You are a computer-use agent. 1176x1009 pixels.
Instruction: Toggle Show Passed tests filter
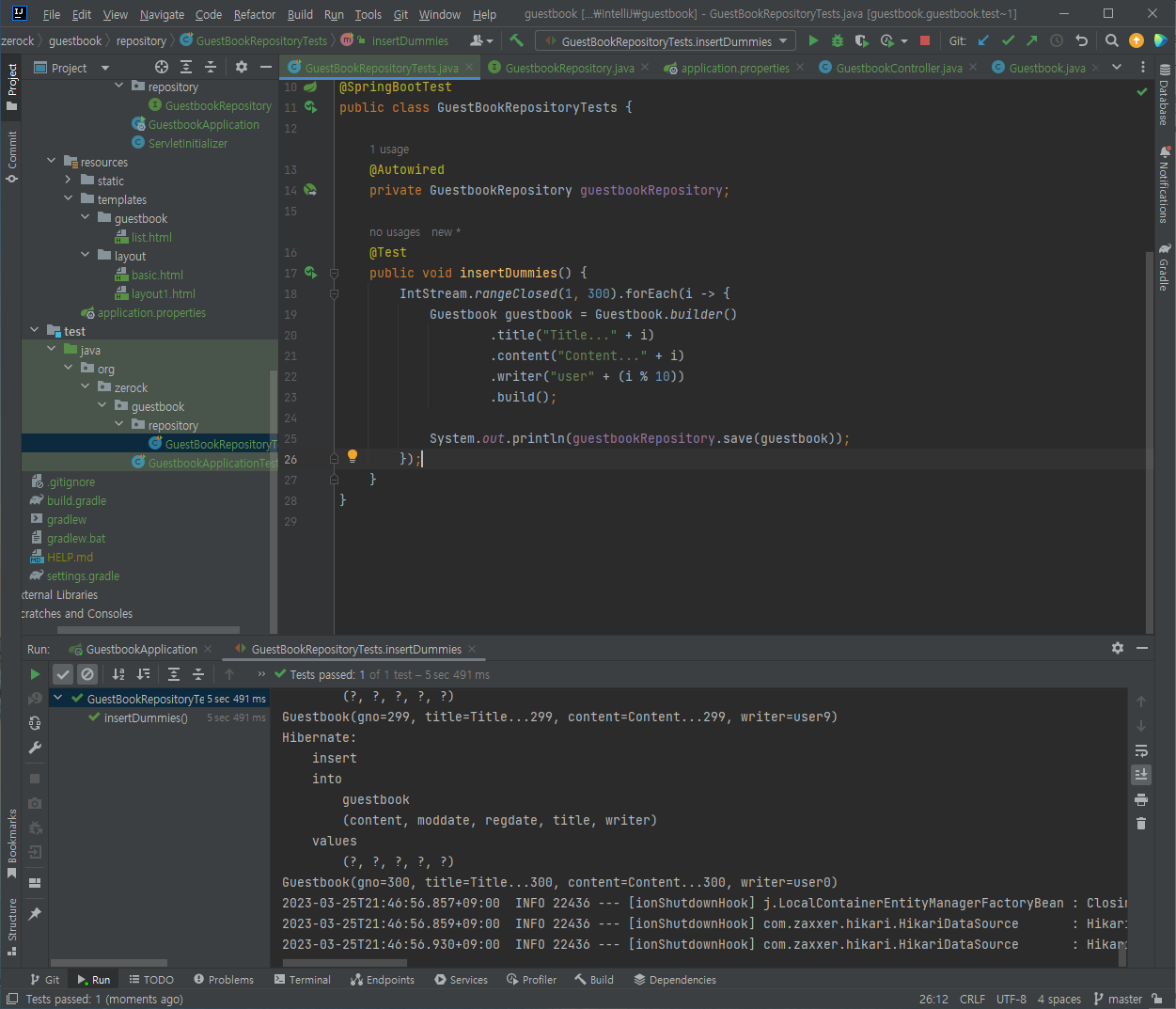point(63,674)
